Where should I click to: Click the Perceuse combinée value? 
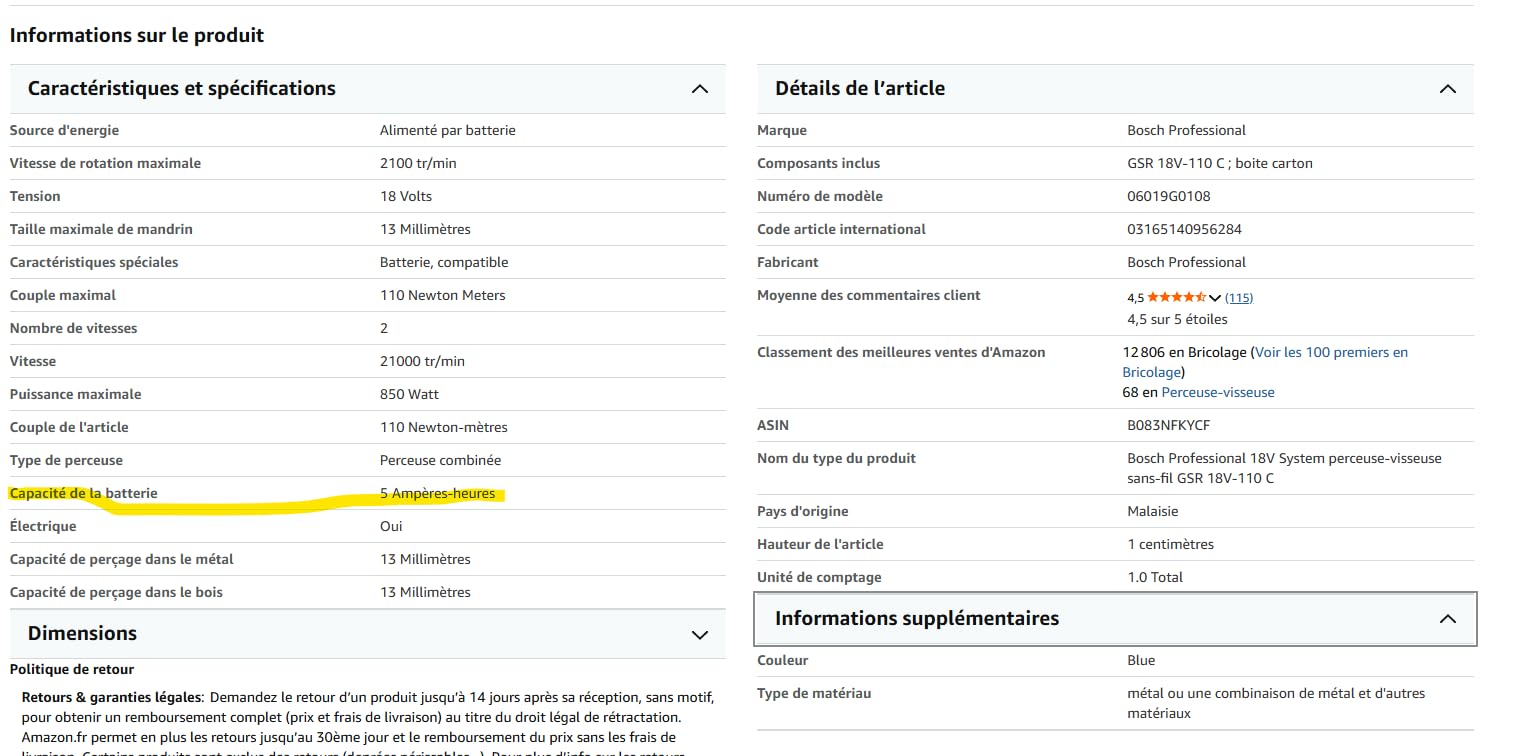point(440,461)
